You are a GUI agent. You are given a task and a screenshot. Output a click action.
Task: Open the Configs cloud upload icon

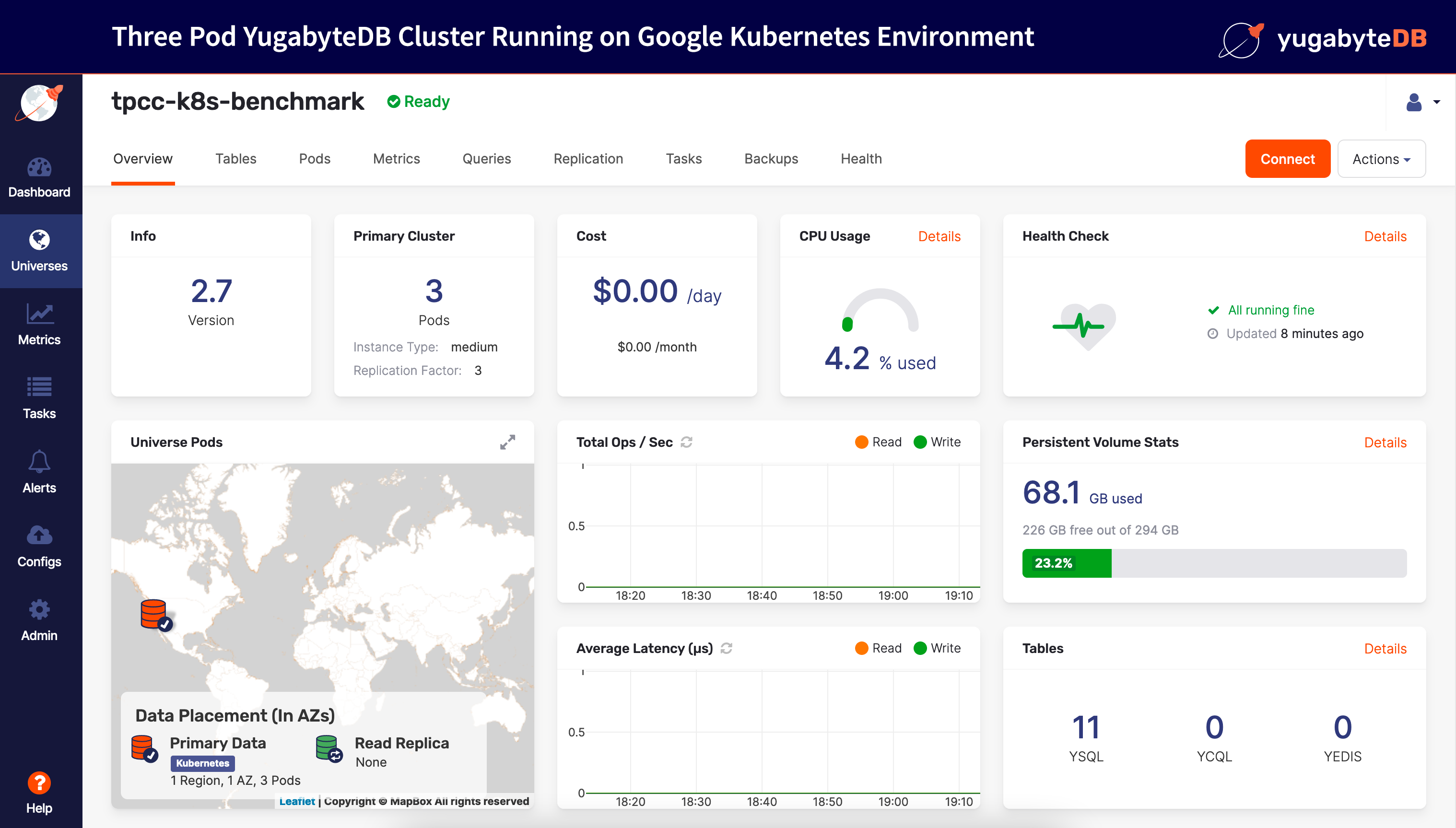tap(39, 536)
